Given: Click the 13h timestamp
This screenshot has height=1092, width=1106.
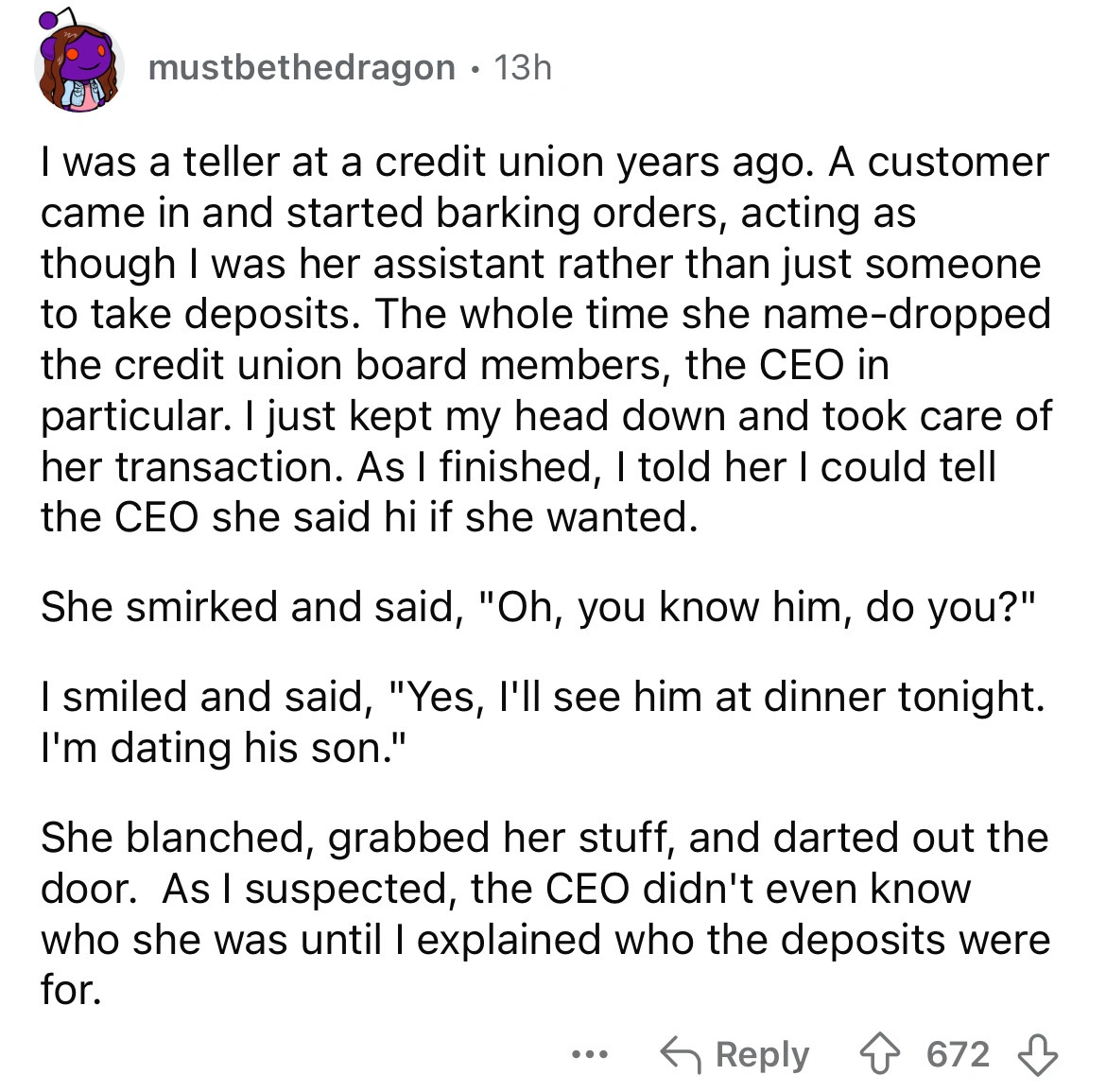Looking at the screenshot, I should click(522, 66).
